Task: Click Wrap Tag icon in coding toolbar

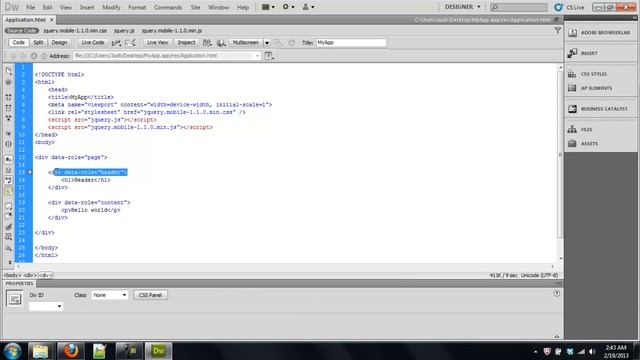Action: (x=9, y=227)
